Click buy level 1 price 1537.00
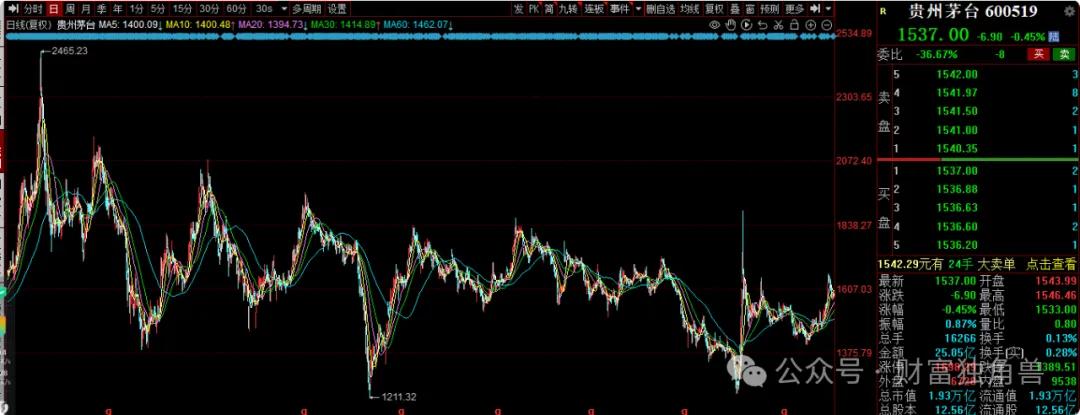This screenshot has width=1080, height=415. (957, 170)
